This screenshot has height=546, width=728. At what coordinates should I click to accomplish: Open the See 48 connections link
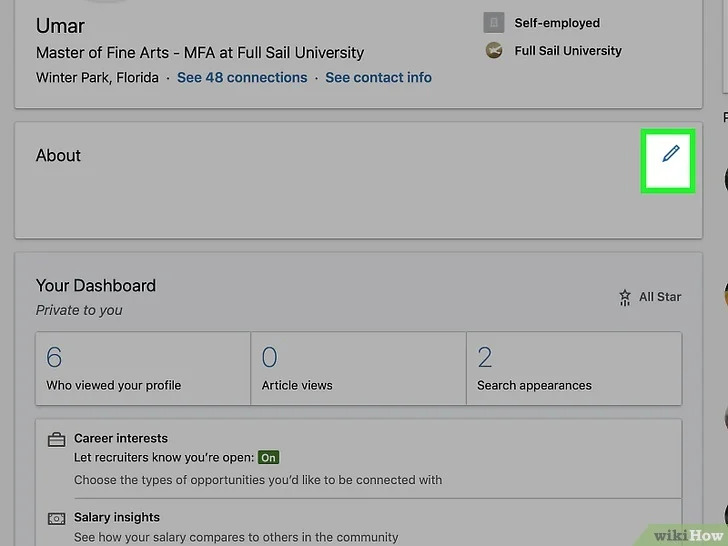point(242,77)
